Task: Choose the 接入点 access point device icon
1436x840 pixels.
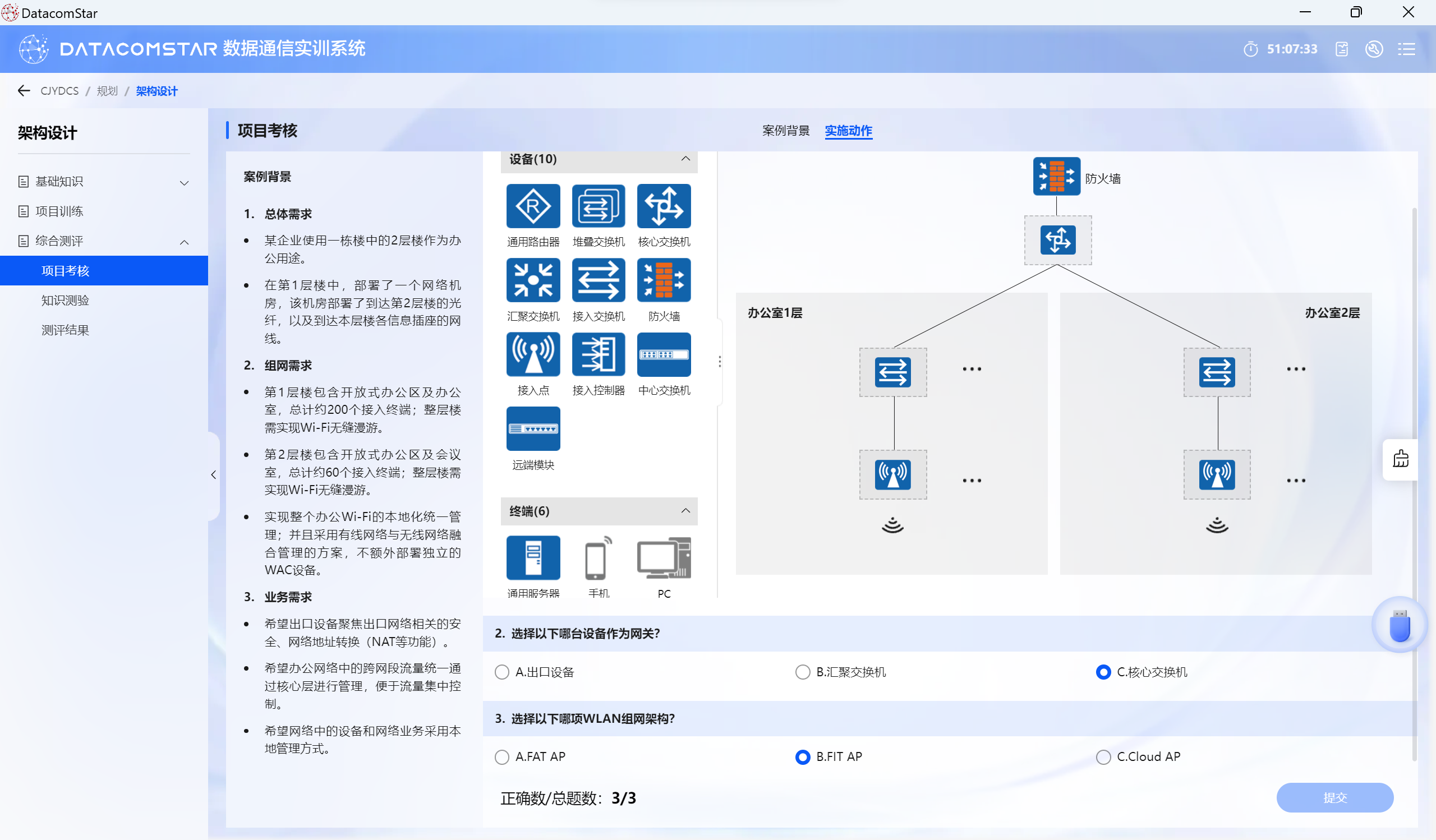Action: [x=533, y=354]
